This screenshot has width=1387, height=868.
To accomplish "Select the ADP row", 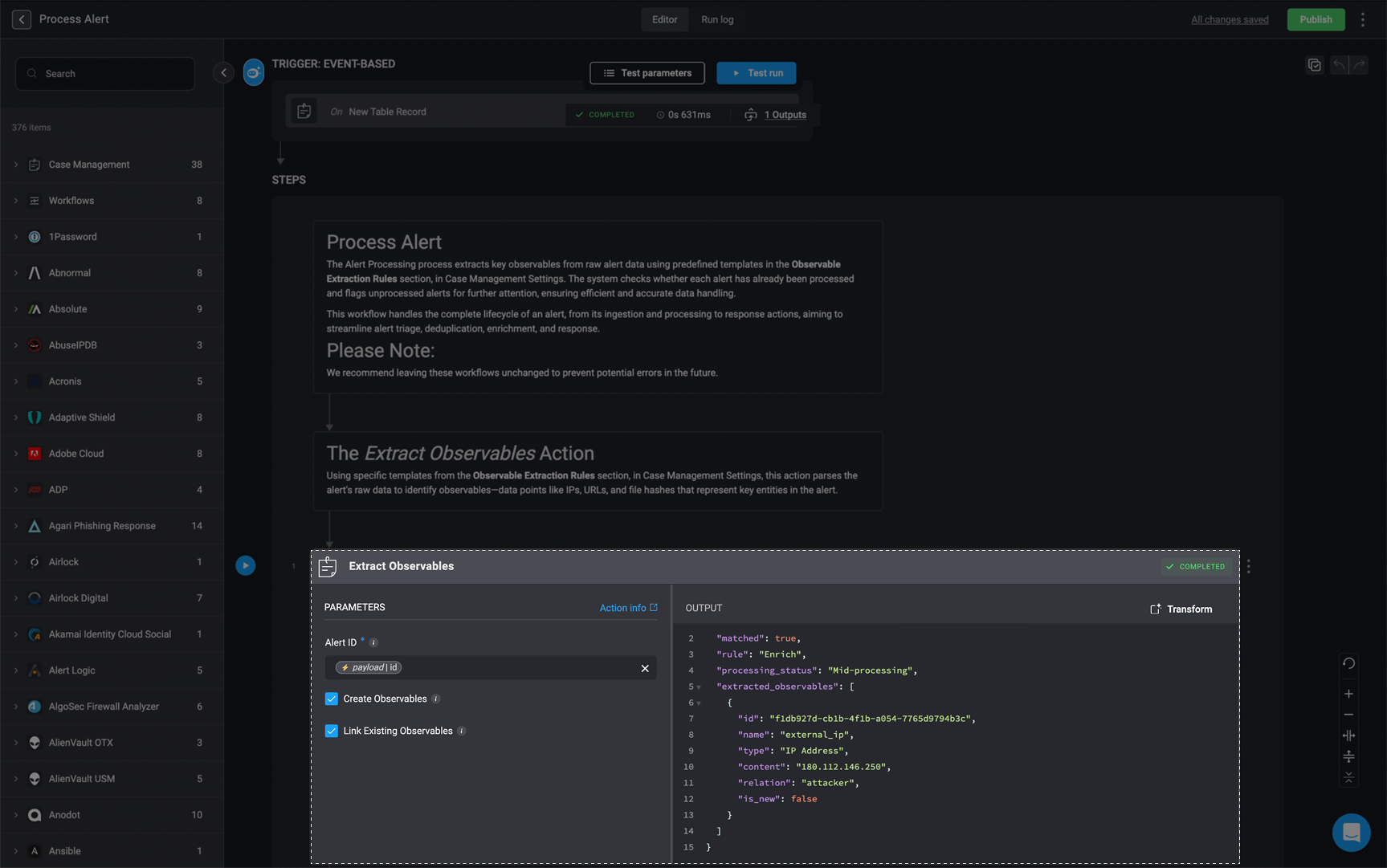I will 112,490.
